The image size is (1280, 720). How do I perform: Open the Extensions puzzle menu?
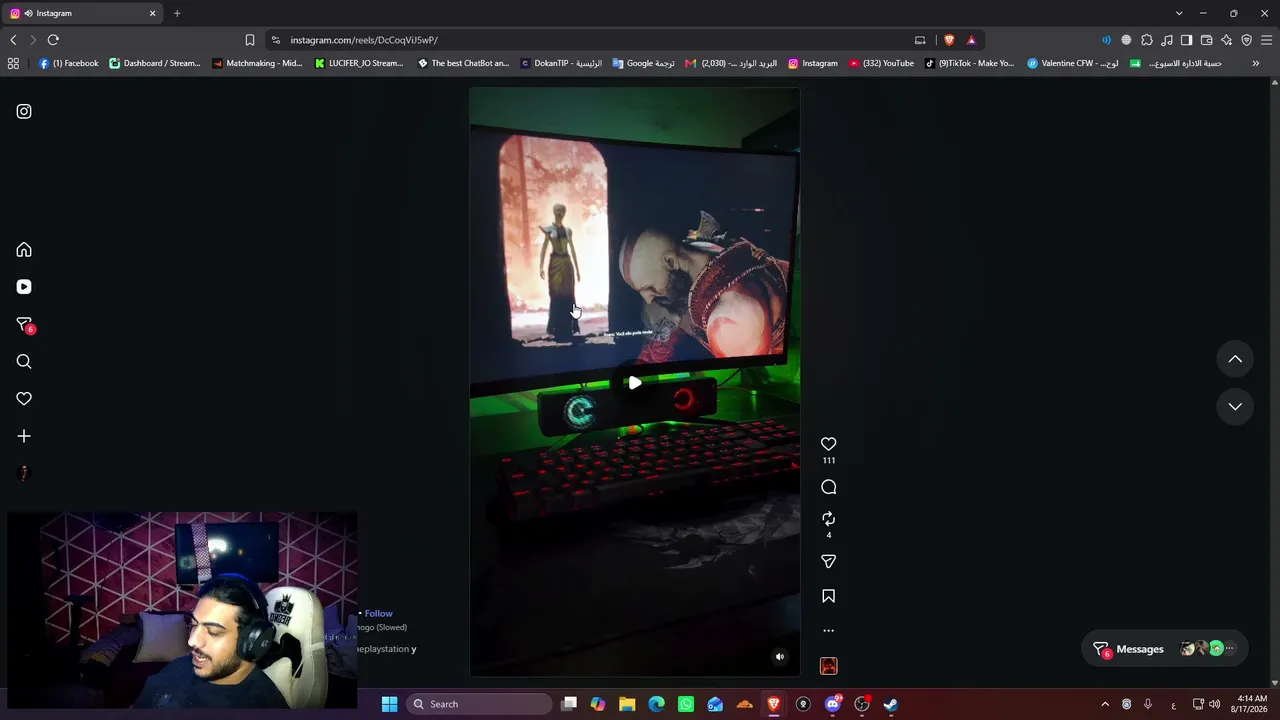(1147, 40)
